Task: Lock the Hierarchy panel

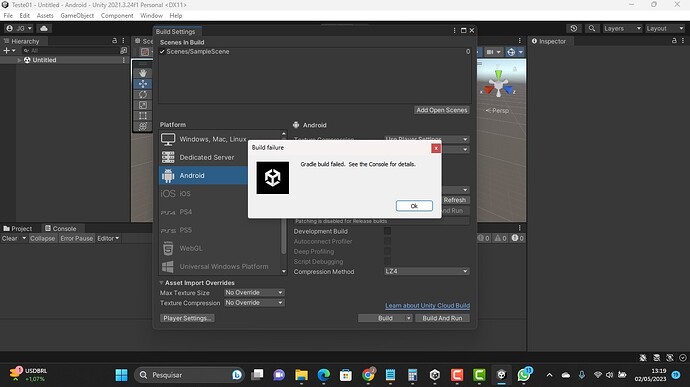Action: coord(114,41)
